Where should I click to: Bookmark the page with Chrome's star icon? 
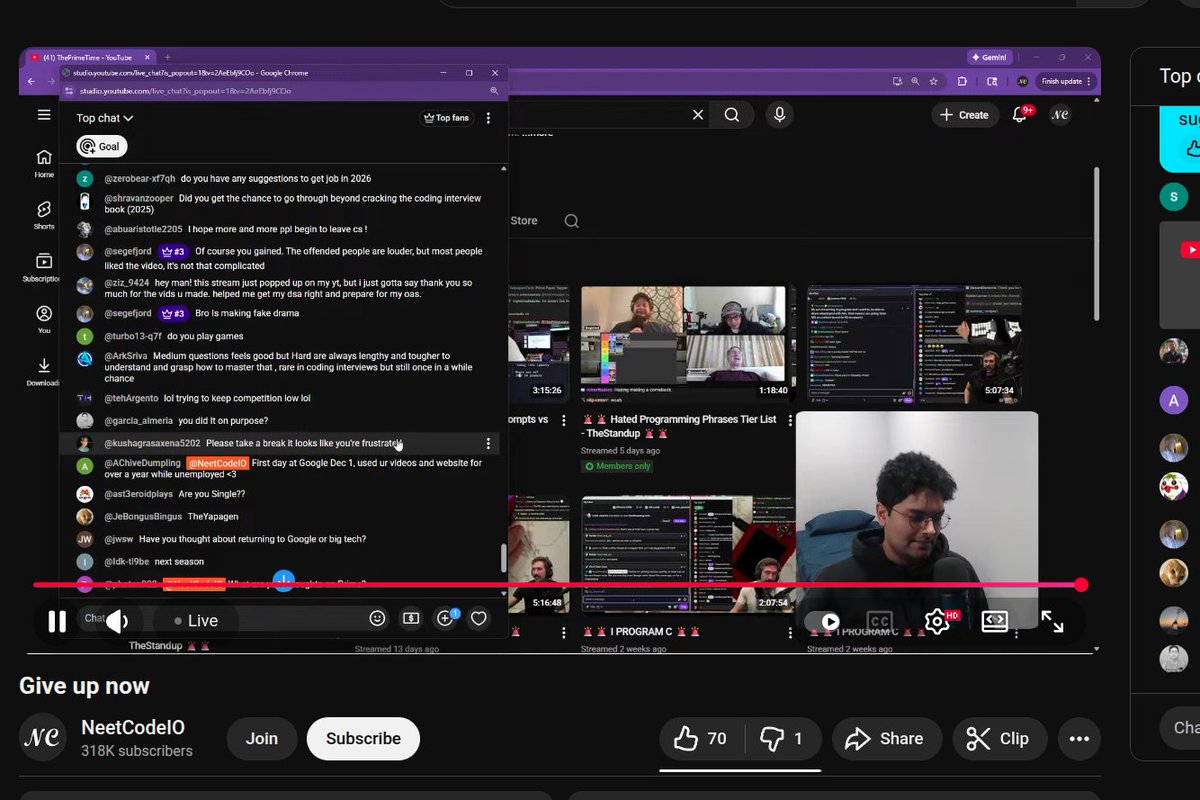pos(933,82)
